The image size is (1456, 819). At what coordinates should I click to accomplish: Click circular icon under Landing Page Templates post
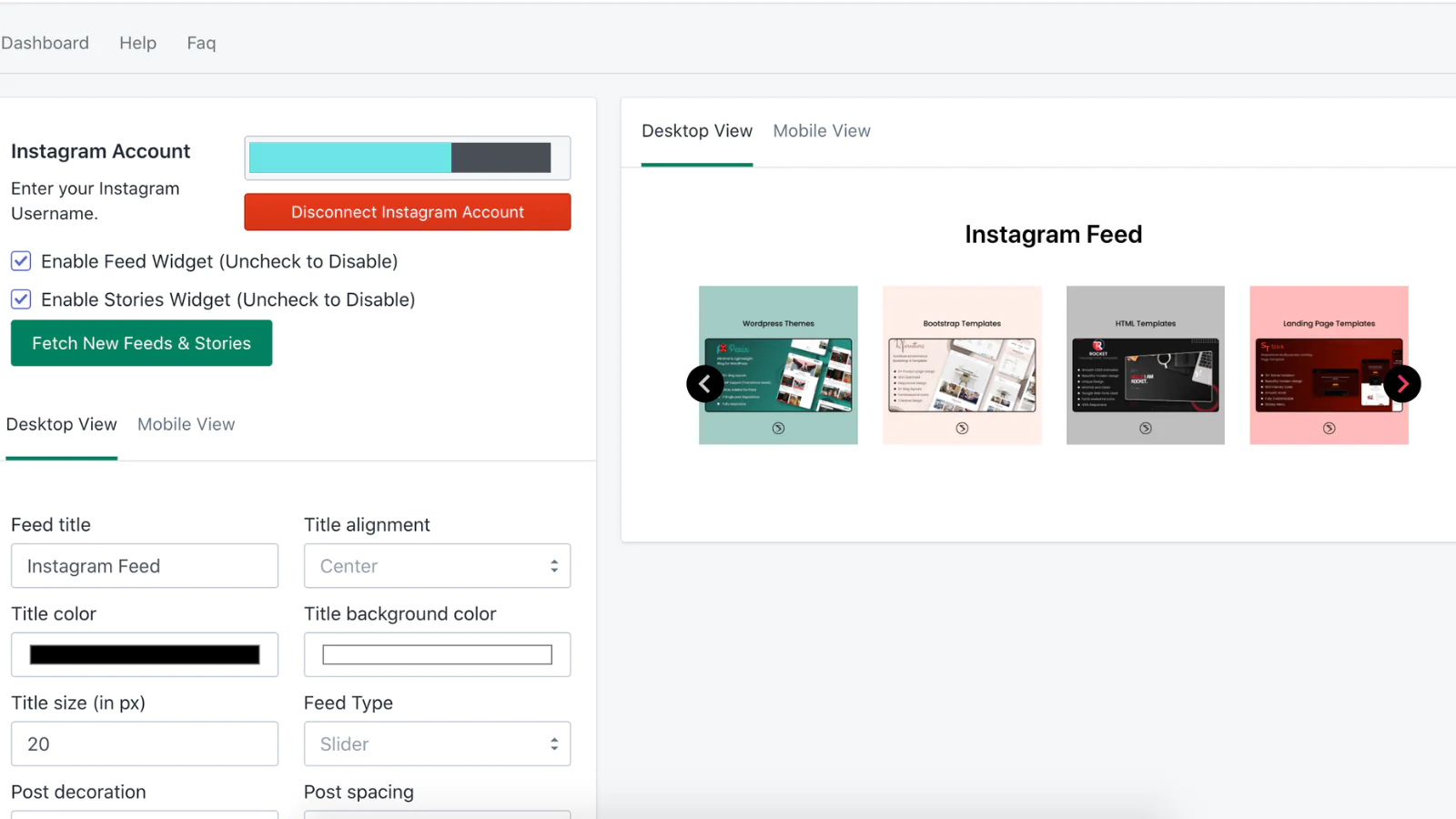pyautogui.click(x=1329, y=429)
